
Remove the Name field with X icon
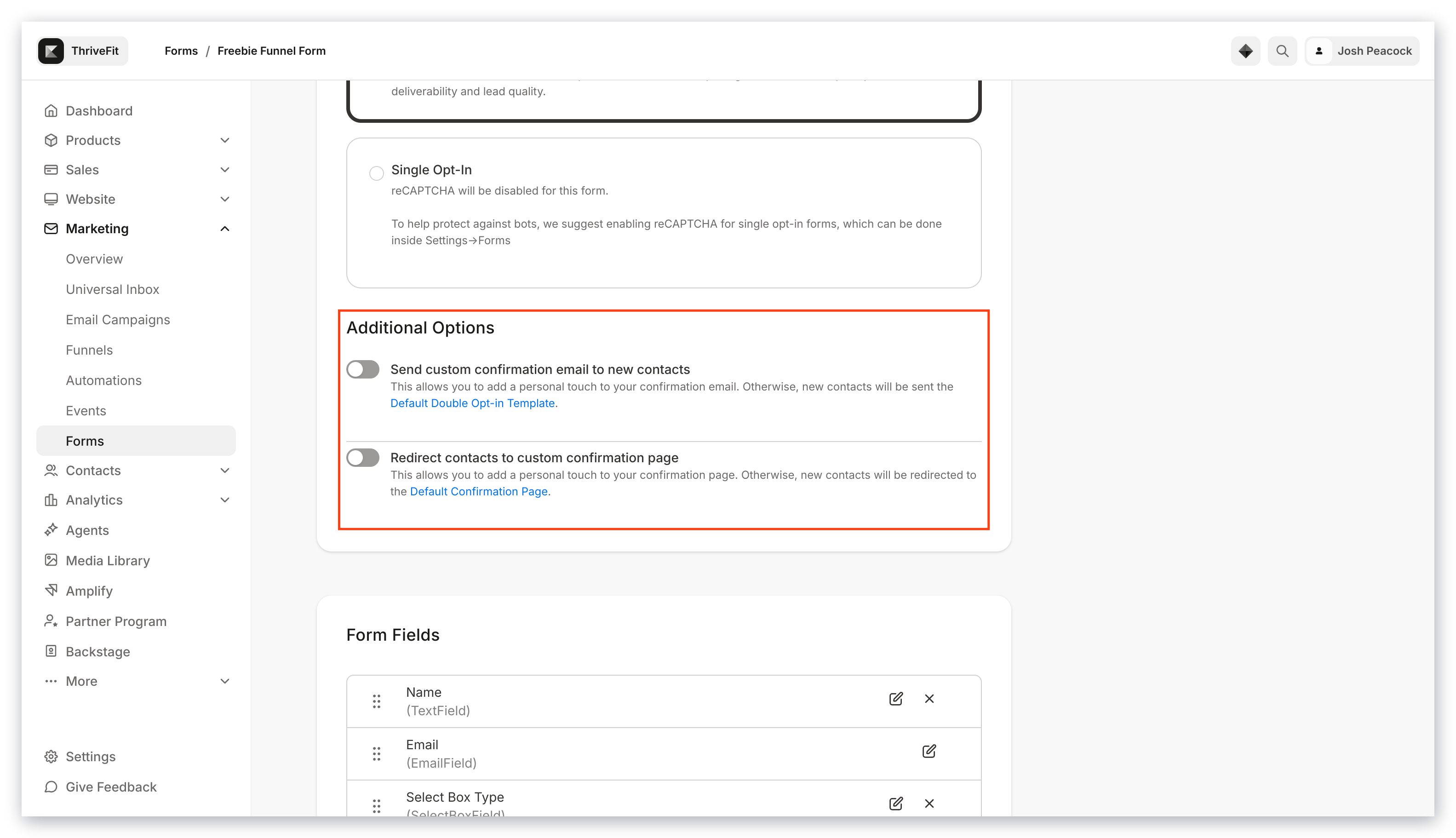929,699
